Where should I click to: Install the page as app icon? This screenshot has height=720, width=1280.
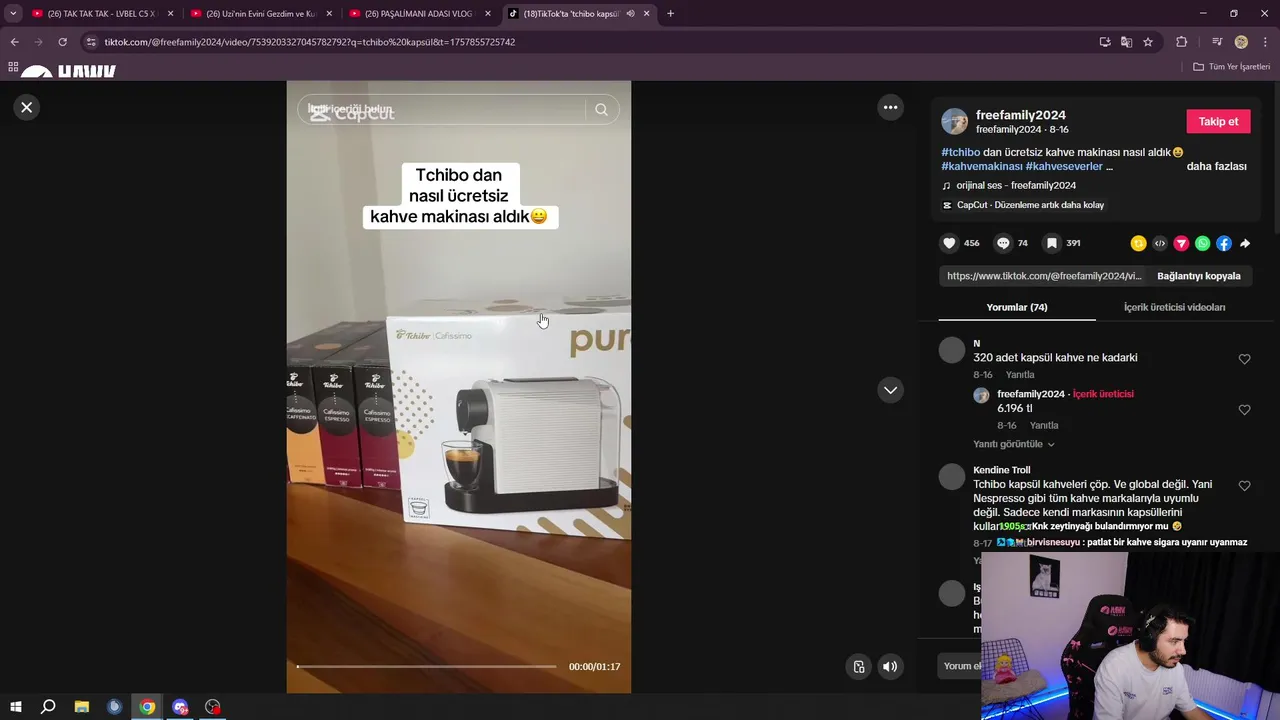point(1105,42)
